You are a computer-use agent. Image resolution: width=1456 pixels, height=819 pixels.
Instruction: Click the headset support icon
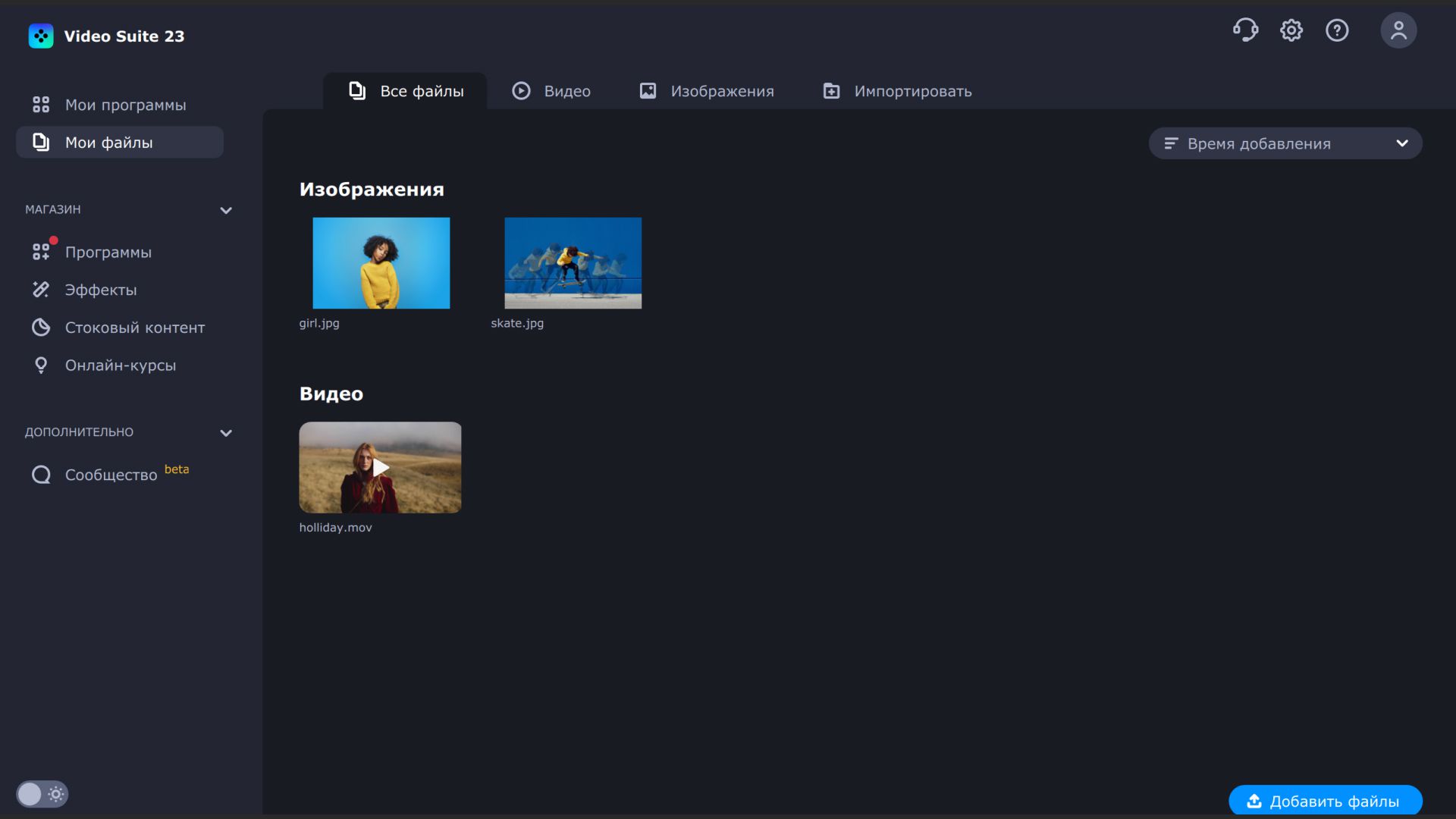point(1245,30)
